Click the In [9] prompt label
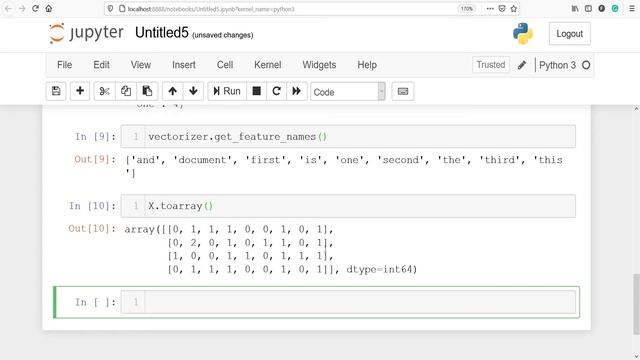640x360 pixels. point(95,136)
